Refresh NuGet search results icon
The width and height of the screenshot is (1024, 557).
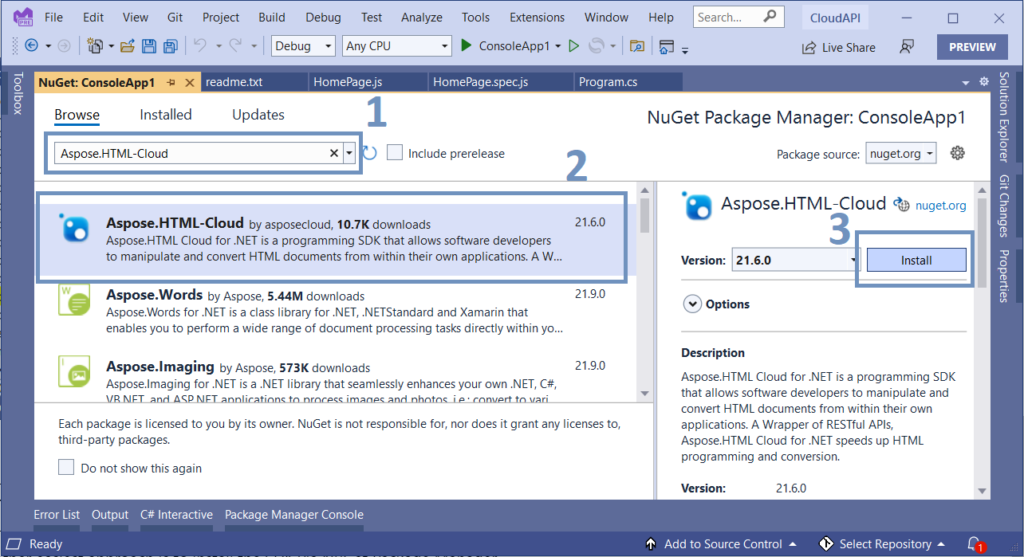point(370,153)
